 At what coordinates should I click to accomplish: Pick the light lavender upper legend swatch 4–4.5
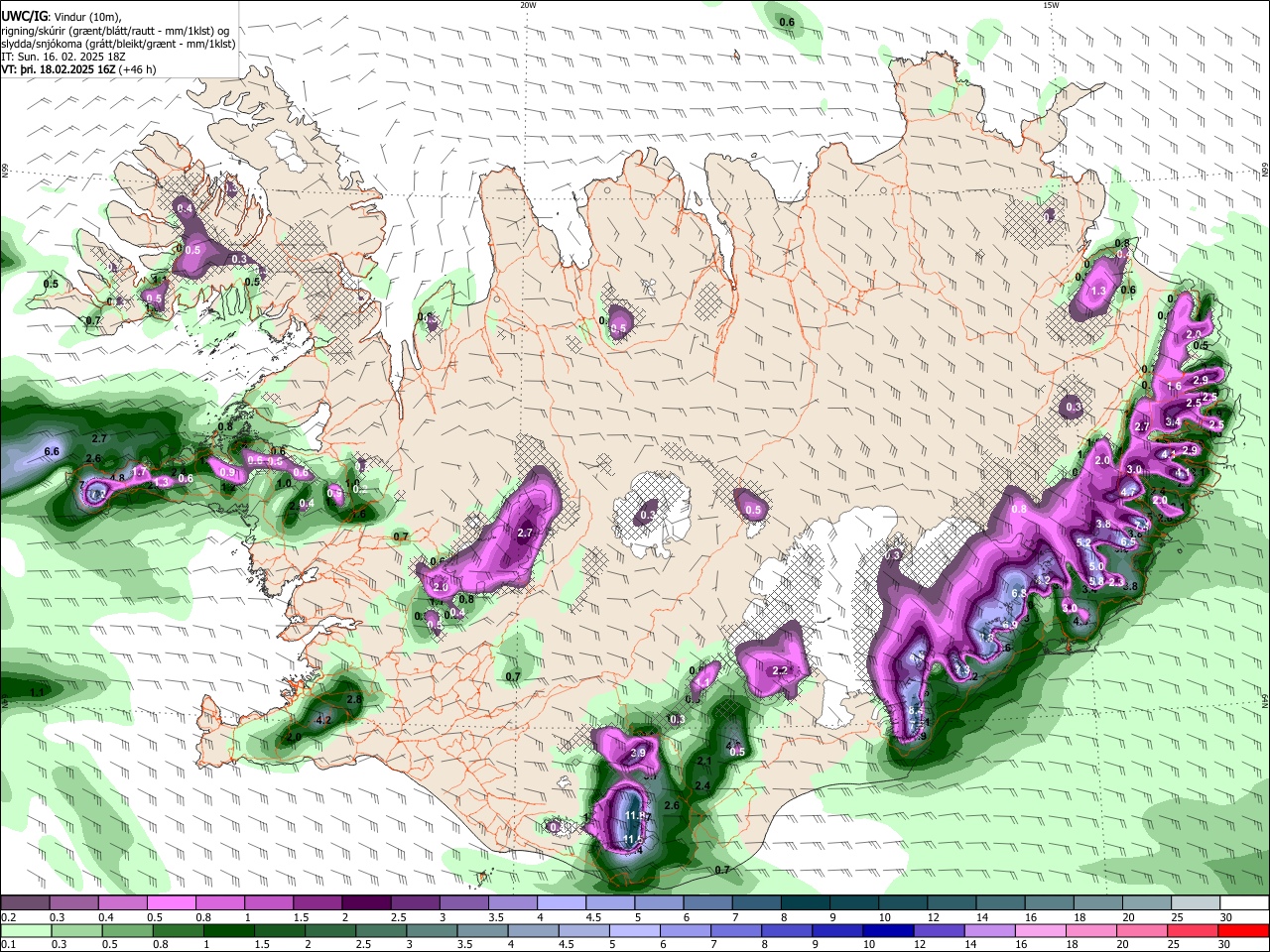[560, 903]
